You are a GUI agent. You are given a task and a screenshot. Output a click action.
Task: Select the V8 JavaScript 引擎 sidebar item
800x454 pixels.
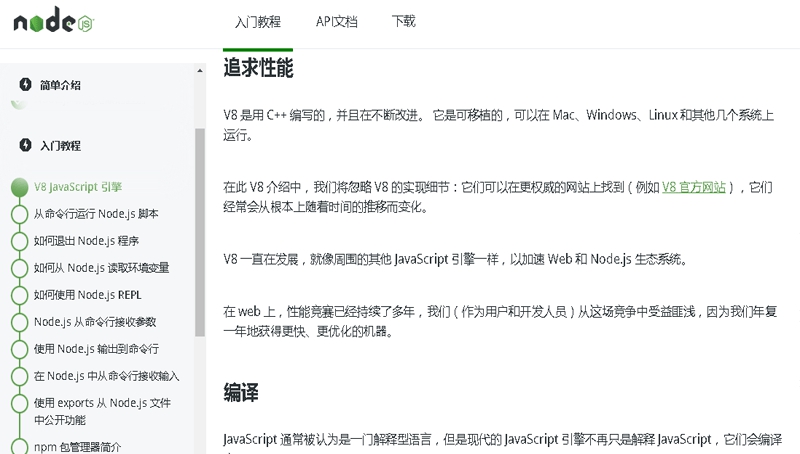click(x=78, y=187)
